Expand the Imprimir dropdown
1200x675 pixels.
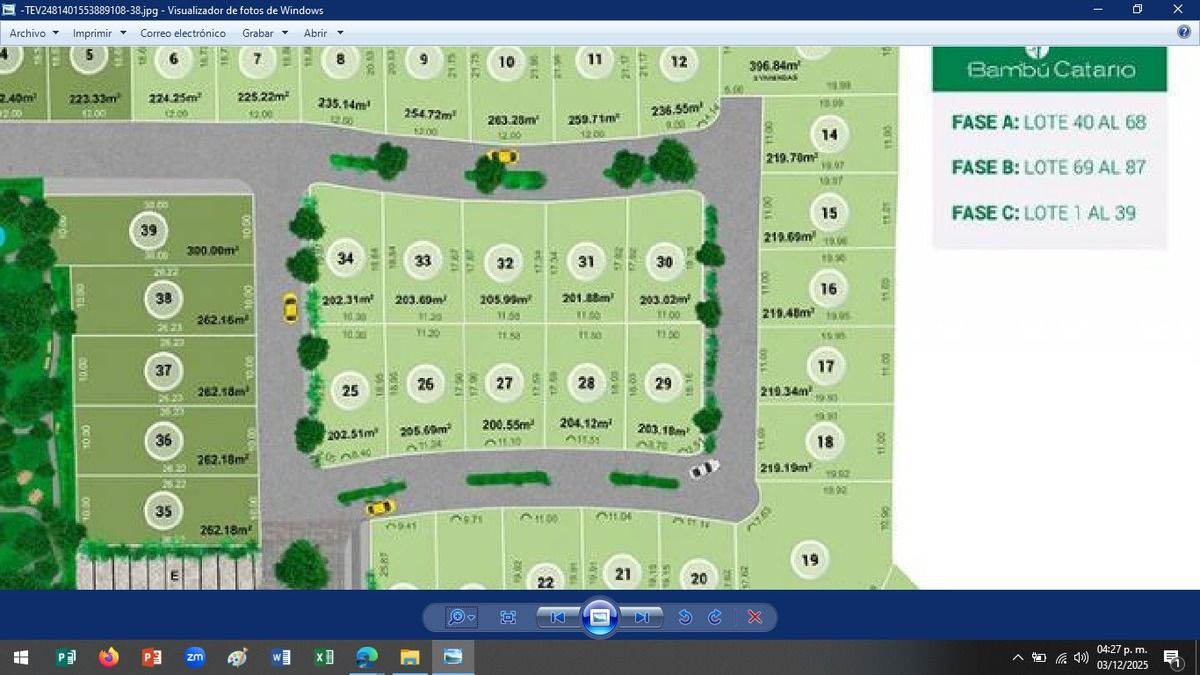click(99, 33)
